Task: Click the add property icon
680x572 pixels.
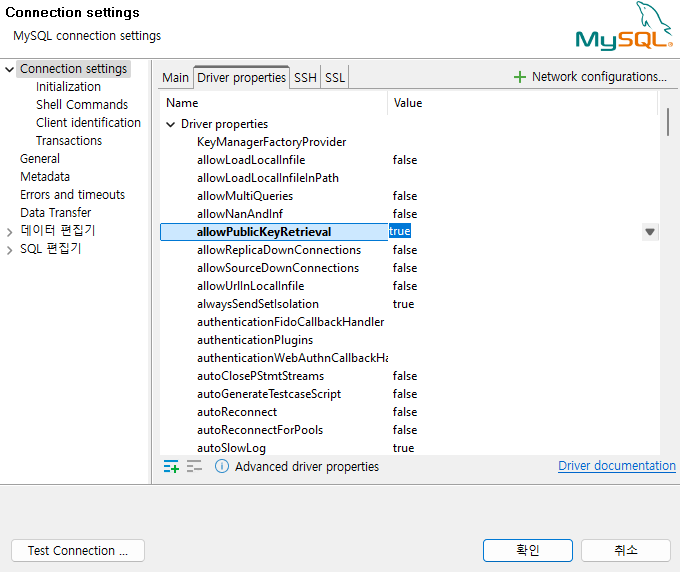Action: tap(171, 467)
